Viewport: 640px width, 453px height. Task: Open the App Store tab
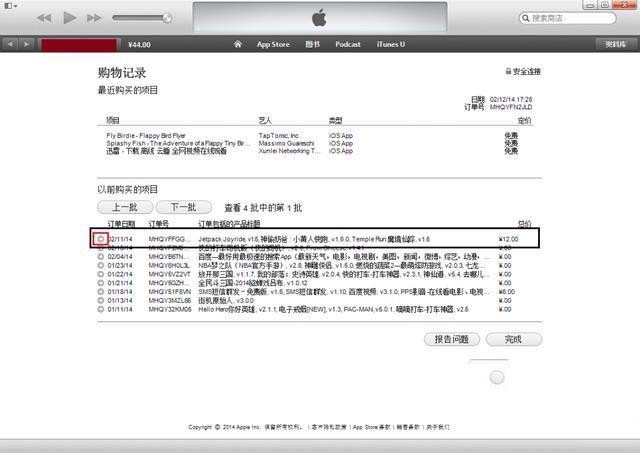[x=273, y=44]
